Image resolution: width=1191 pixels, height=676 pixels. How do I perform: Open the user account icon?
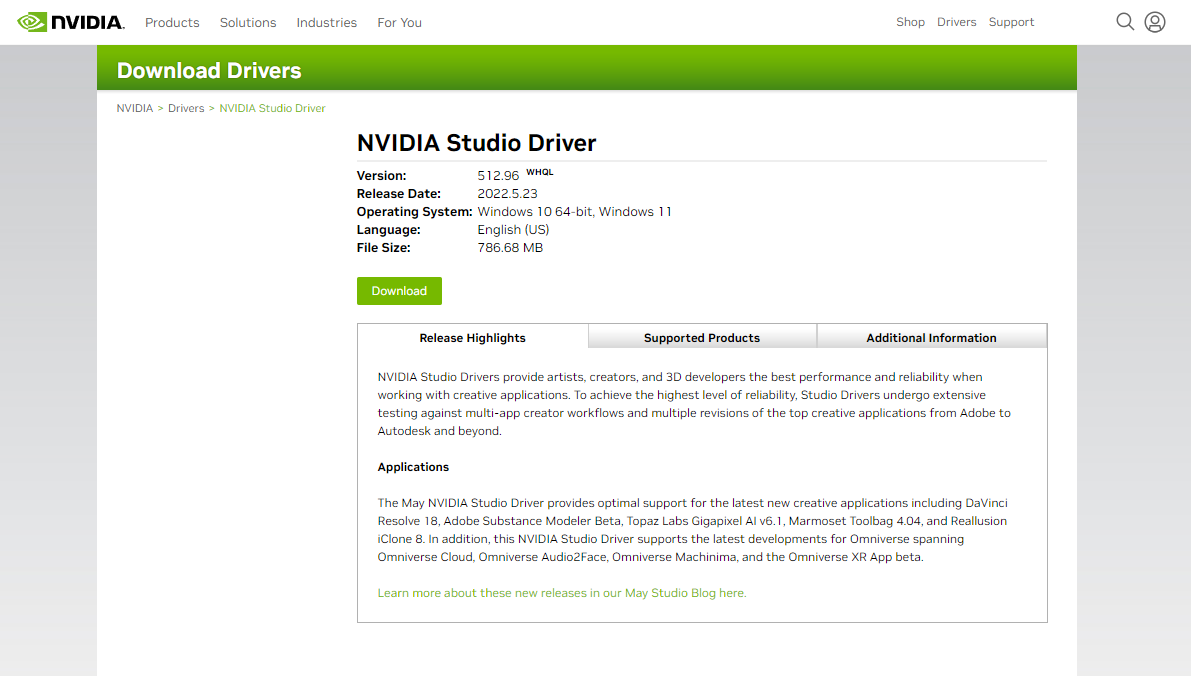(1155, 22)
